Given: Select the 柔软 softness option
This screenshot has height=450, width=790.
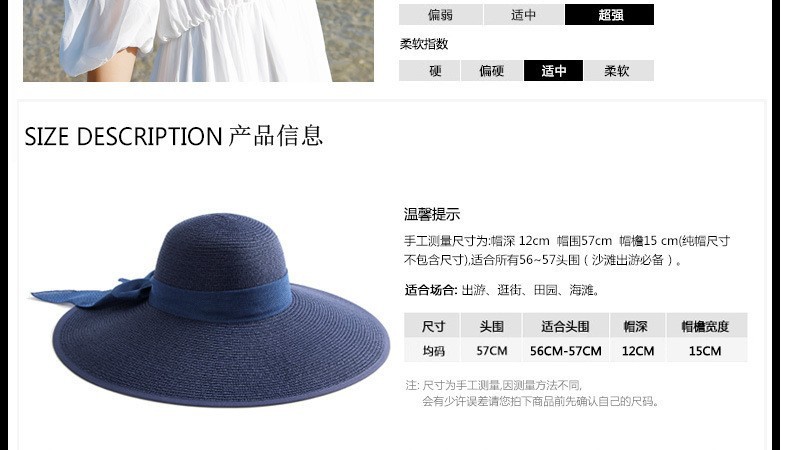Looking at the screenshot, I should pos(619,71).
